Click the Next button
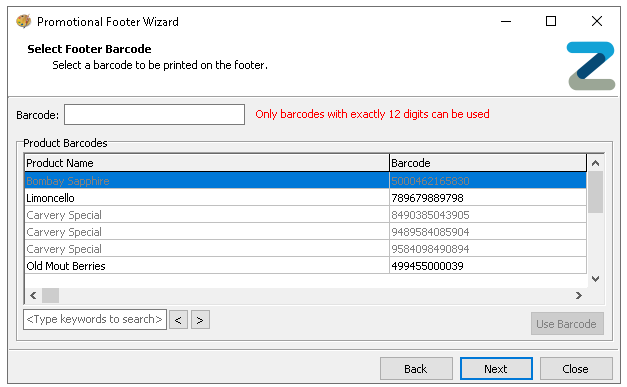627x387 pixels. [496, 369]
